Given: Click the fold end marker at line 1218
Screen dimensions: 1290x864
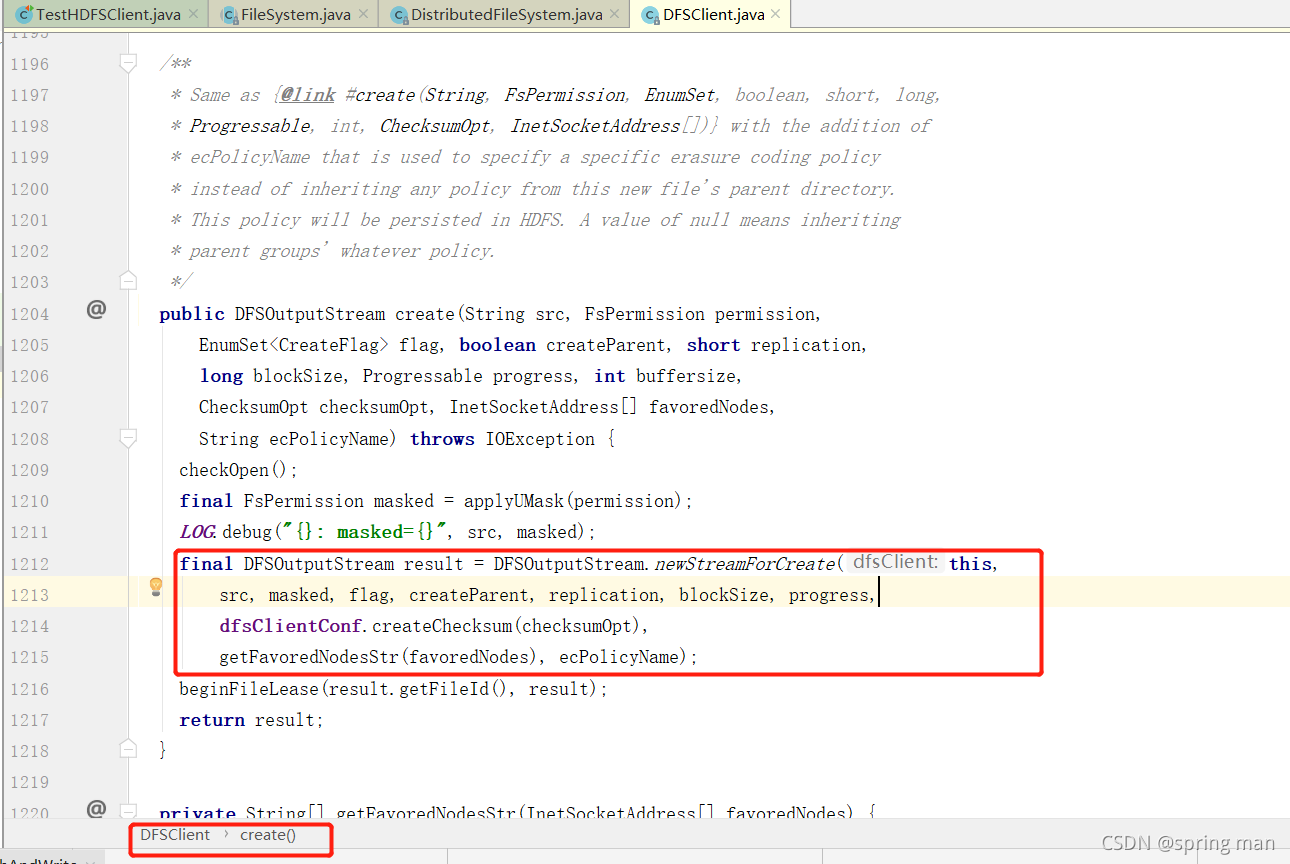Looking at the screenshot, I should (128, 747).
